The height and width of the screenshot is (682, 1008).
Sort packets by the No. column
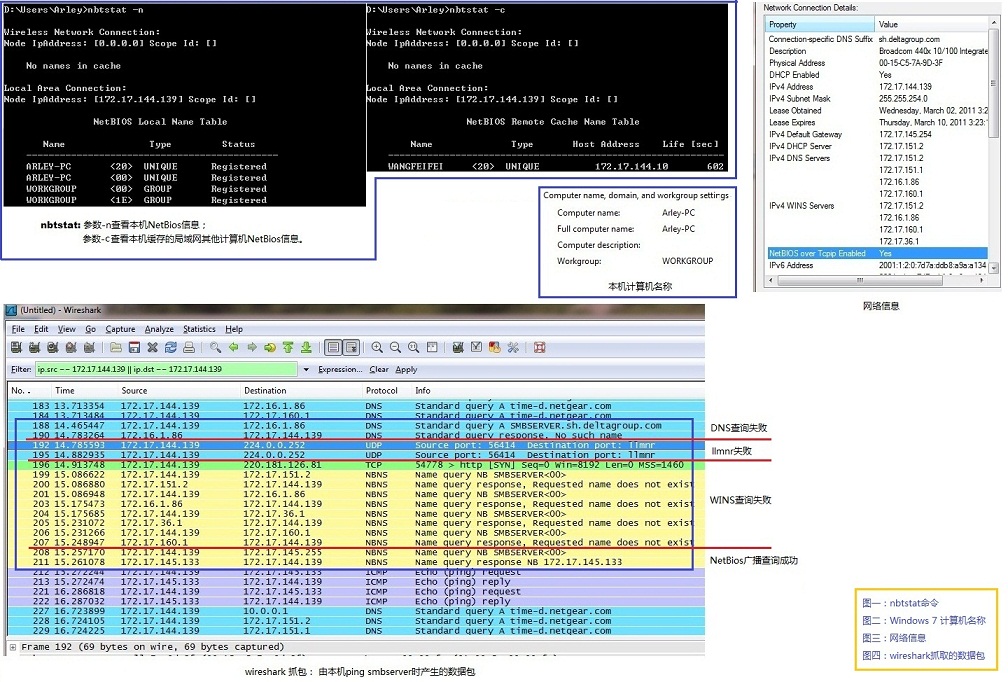(28, 391)
